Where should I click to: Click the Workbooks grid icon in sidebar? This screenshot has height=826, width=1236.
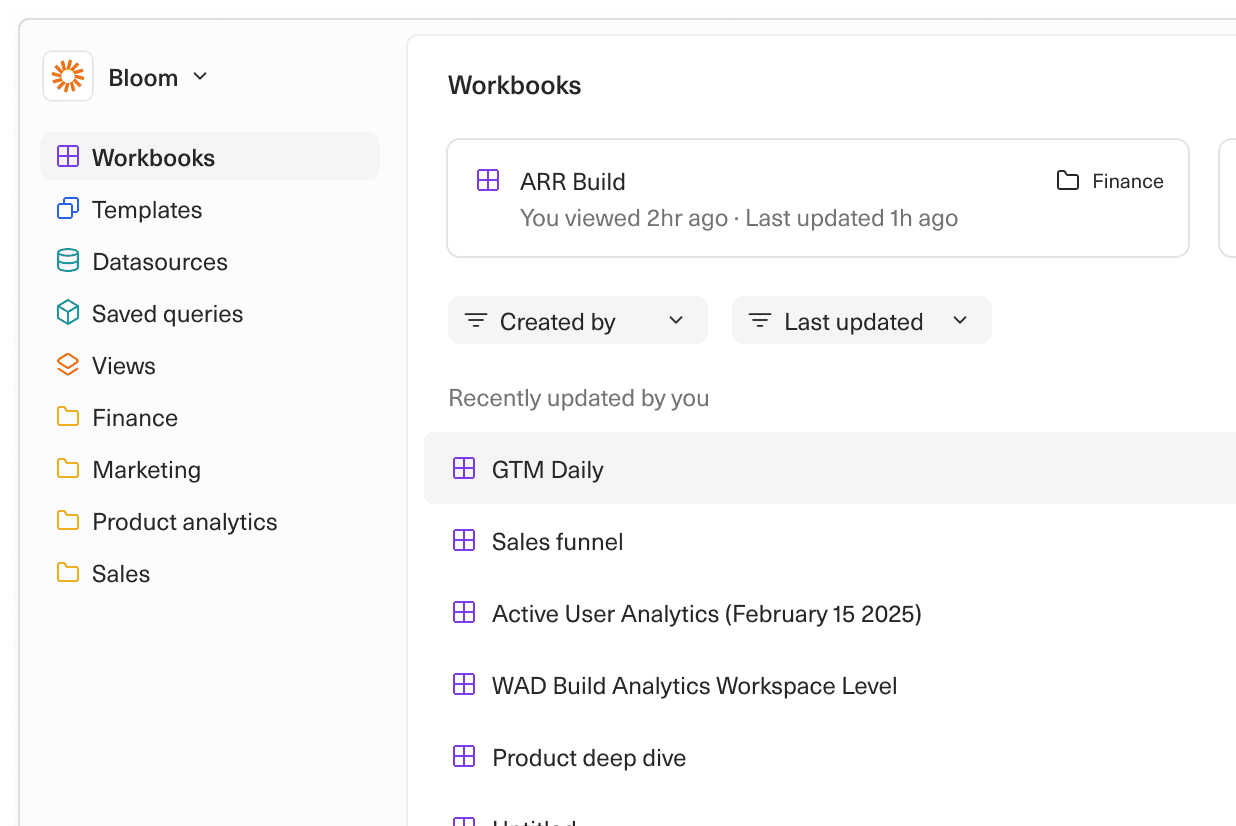pos(68,156)
